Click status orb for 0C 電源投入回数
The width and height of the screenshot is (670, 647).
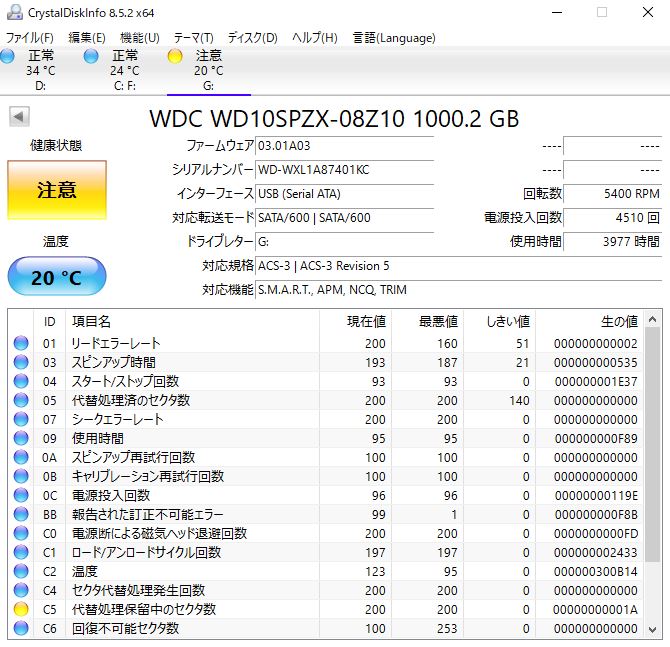point(21,495)
